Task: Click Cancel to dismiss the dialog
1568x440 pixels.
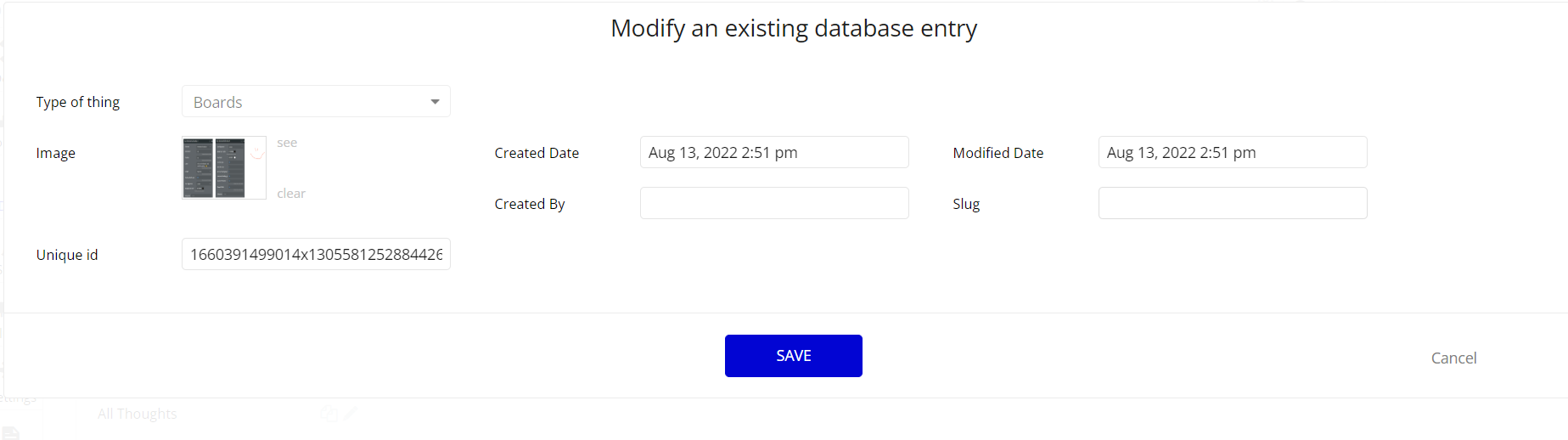Action: tap(1453, 358)
